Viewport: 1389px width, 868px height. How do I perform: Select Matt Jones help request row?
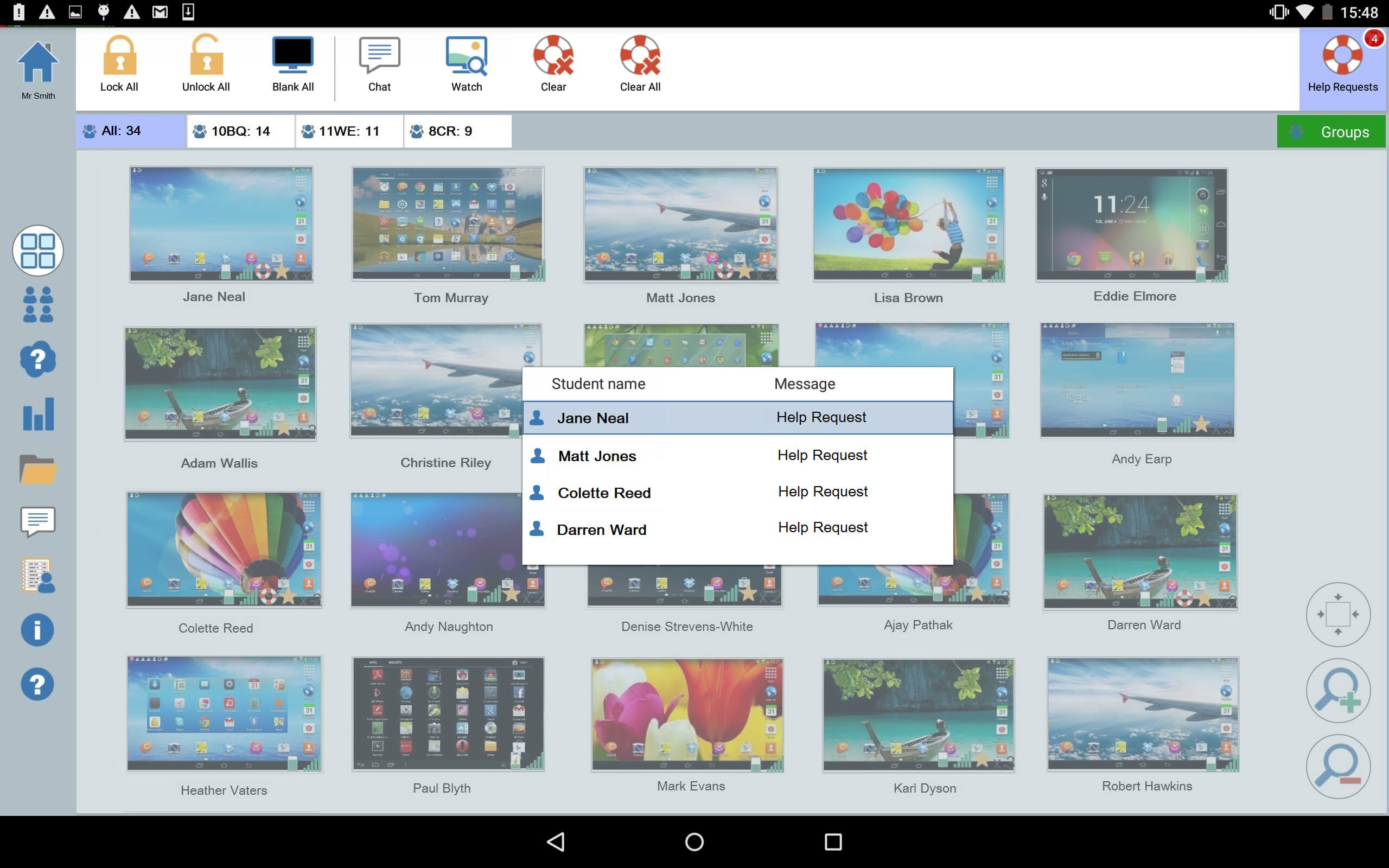pyautogui.click(x=737, y=456)
